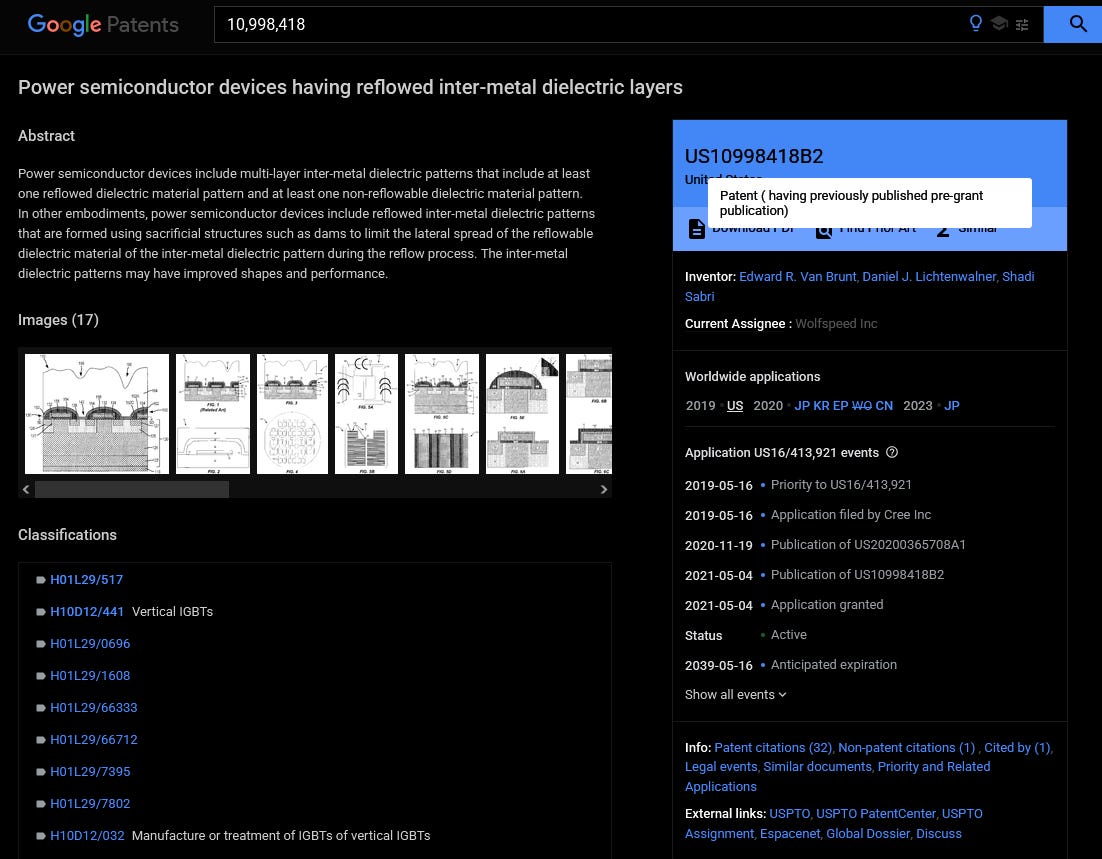Viewport: 1102px width, 859px height.
Task: Click publication number US10998418B2 heading
Action: 754,156
